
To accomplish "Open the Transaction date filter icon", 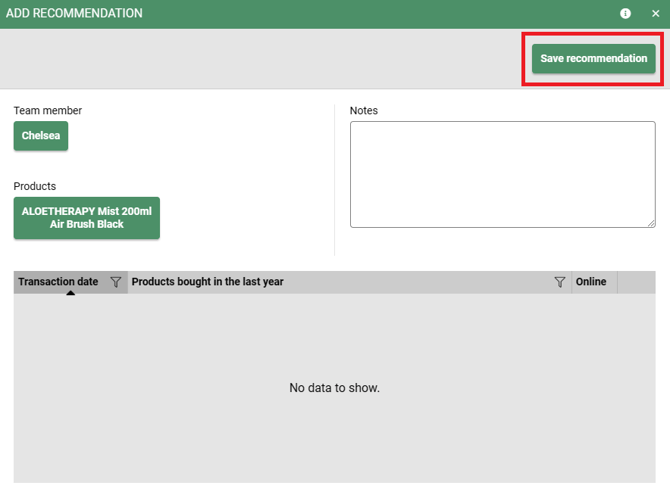I will (x=116, y=282).
